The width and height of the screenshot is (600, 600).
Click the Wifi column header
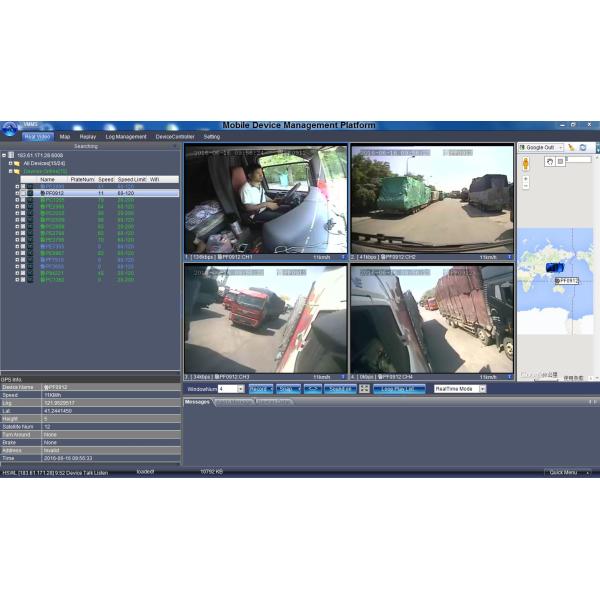(x=155, y=179)
